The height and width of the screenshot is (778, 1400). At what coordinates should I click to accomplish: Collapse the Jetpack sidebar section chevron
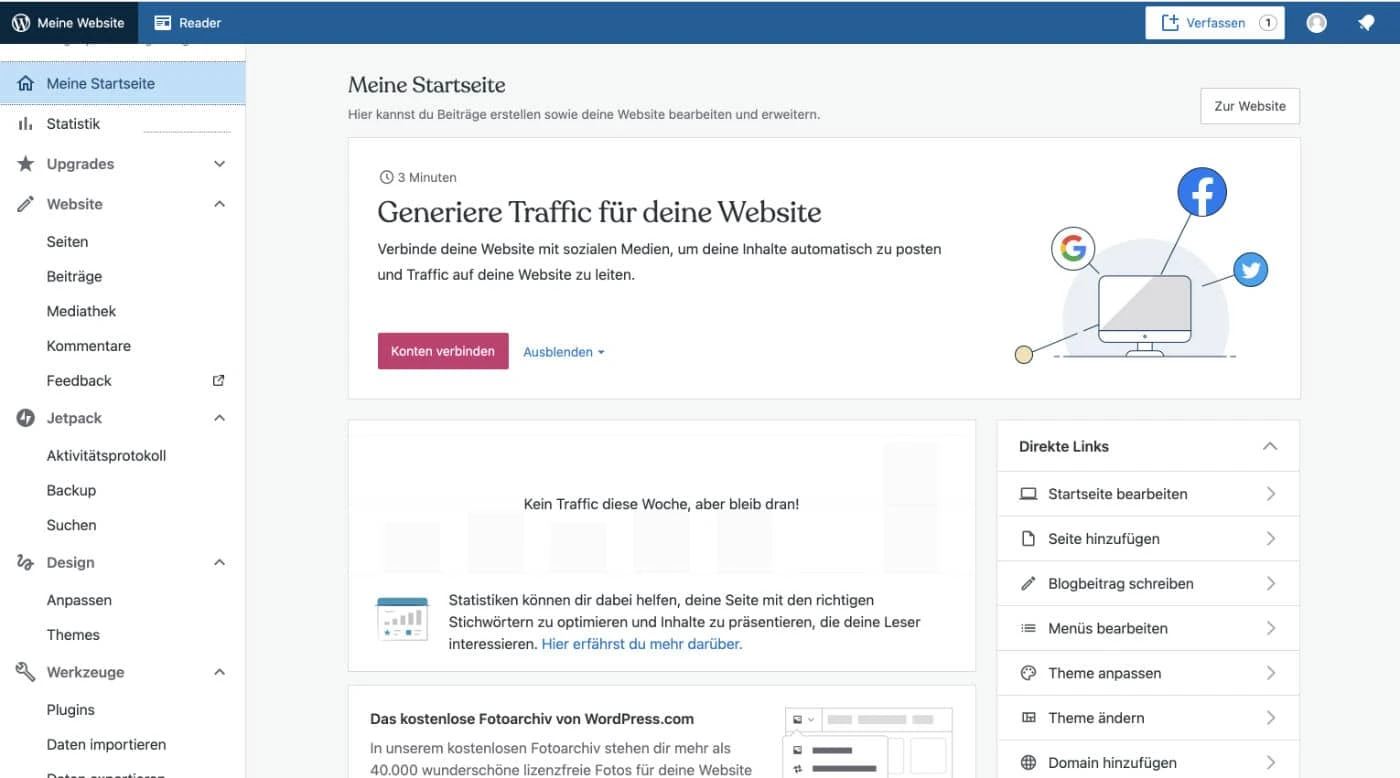(220, 418)
